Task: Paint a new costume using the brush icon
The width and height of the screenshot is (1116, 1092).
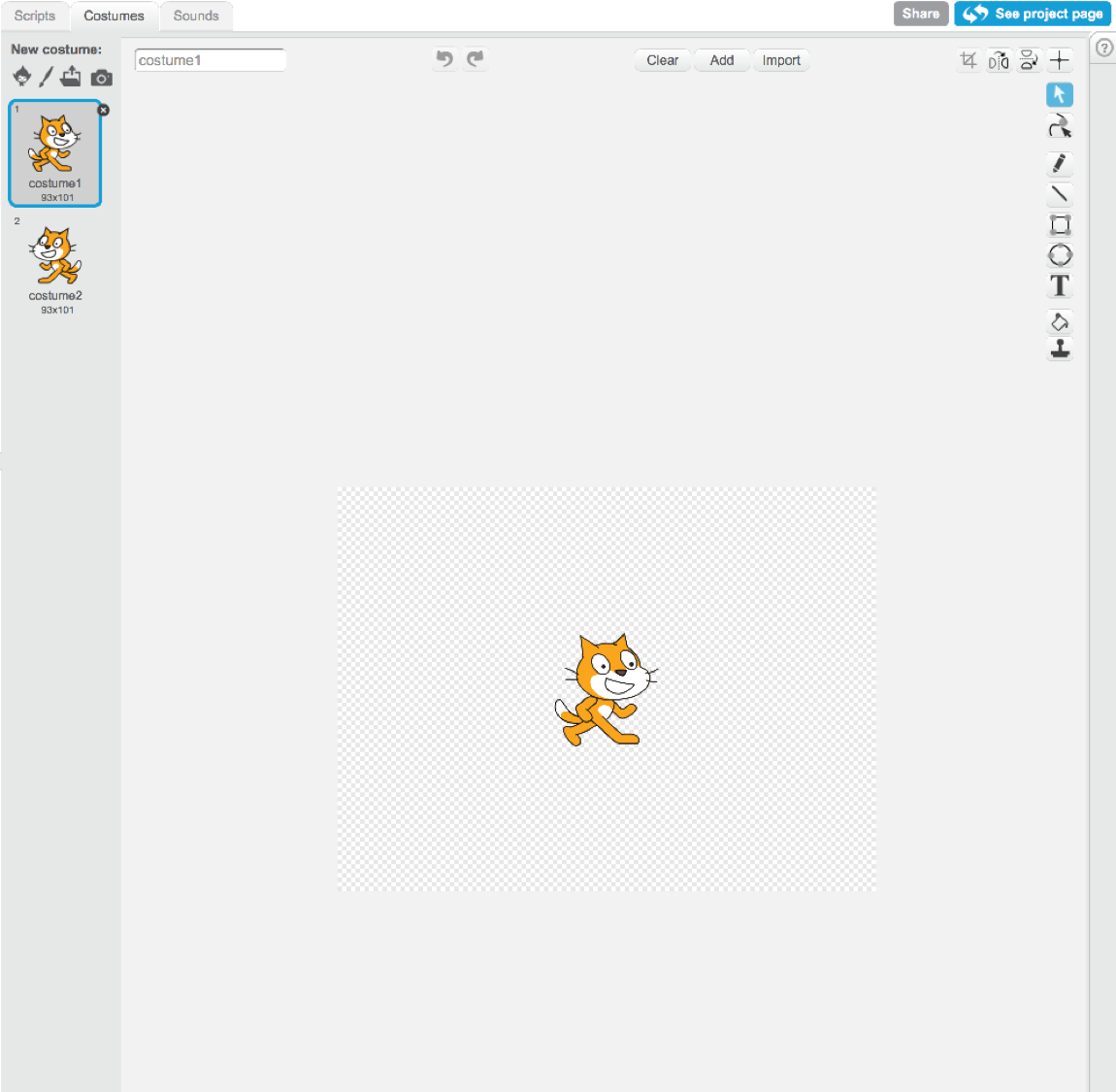Action: pos(45,77)
